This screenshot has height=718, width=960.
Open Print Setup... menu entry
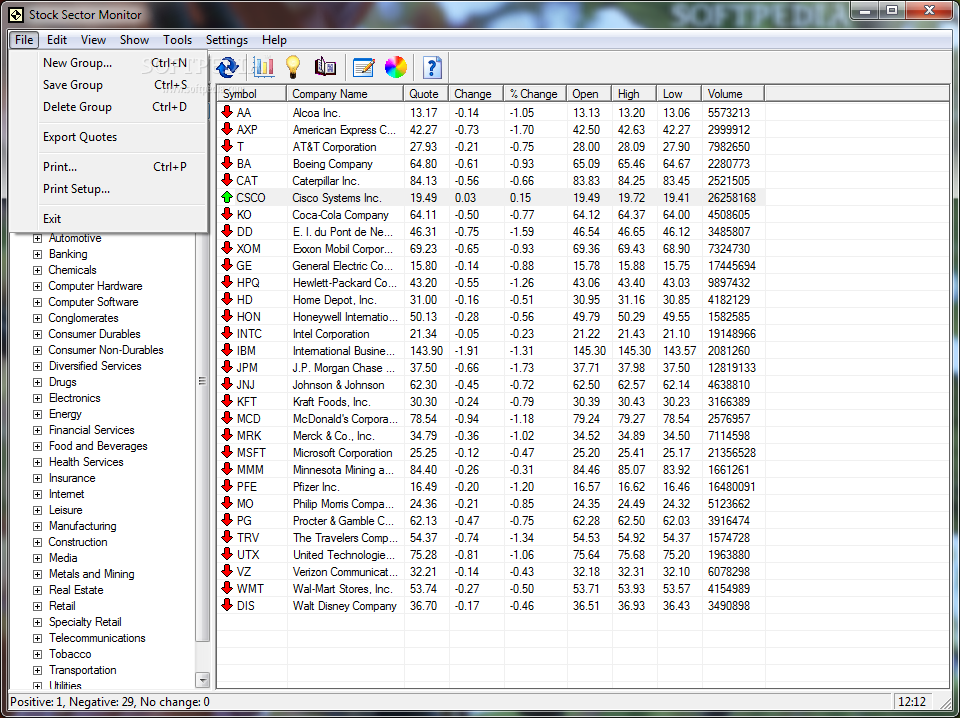click(109, 189)
